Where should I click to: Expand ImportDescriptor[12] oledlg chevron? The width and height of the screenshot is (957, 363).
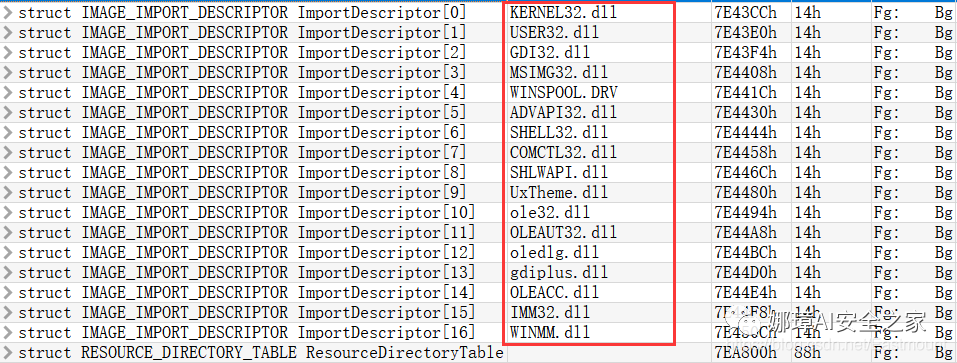click(7, 253)
